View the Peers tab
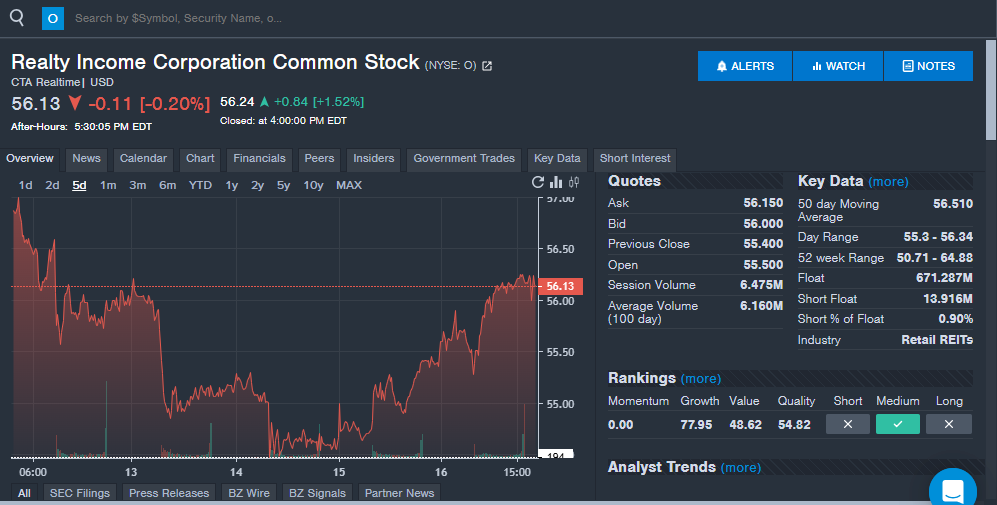This screenshot has height=505, width=997. pyautogui.click(x=319, y=159)
